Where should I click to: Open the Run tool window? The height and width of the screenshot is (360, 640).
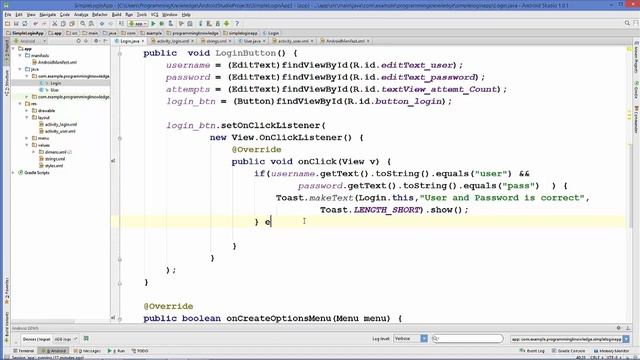(116, 351)
